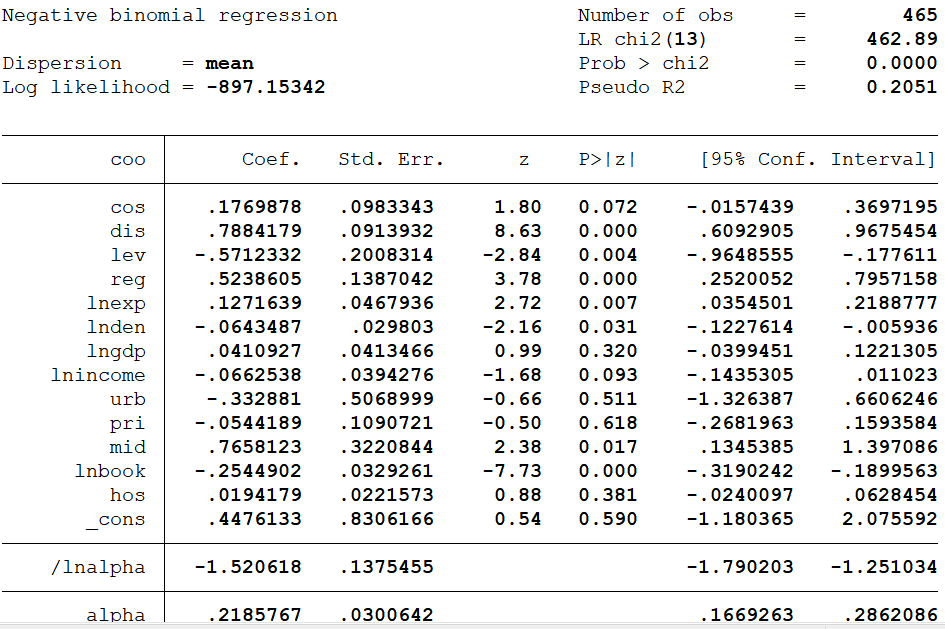Select the '[95% Conf. Interval]' header
The width and height of the screenshot is (945, 629).
click(818, 159)
